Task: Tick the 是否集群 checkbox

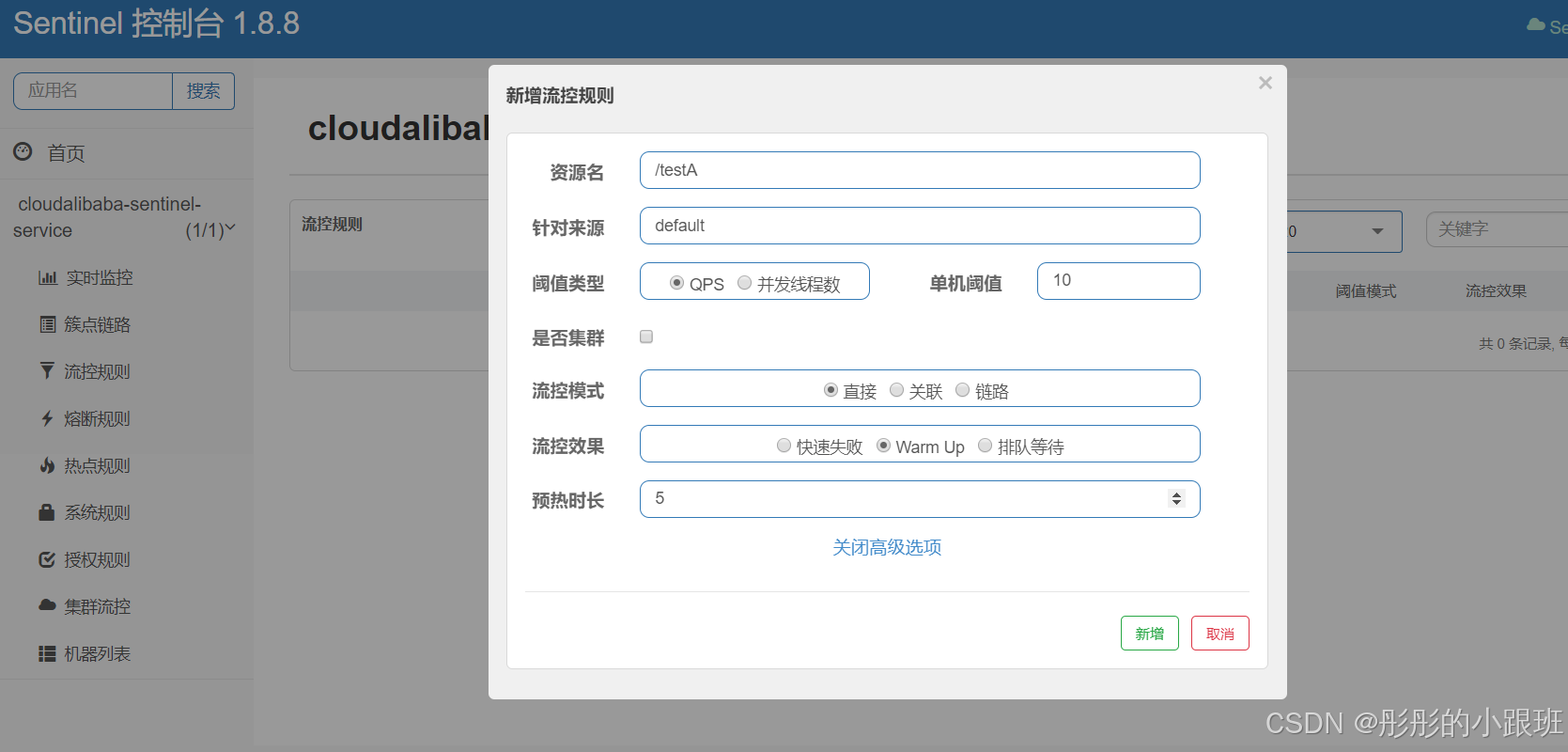Action: 646,337
